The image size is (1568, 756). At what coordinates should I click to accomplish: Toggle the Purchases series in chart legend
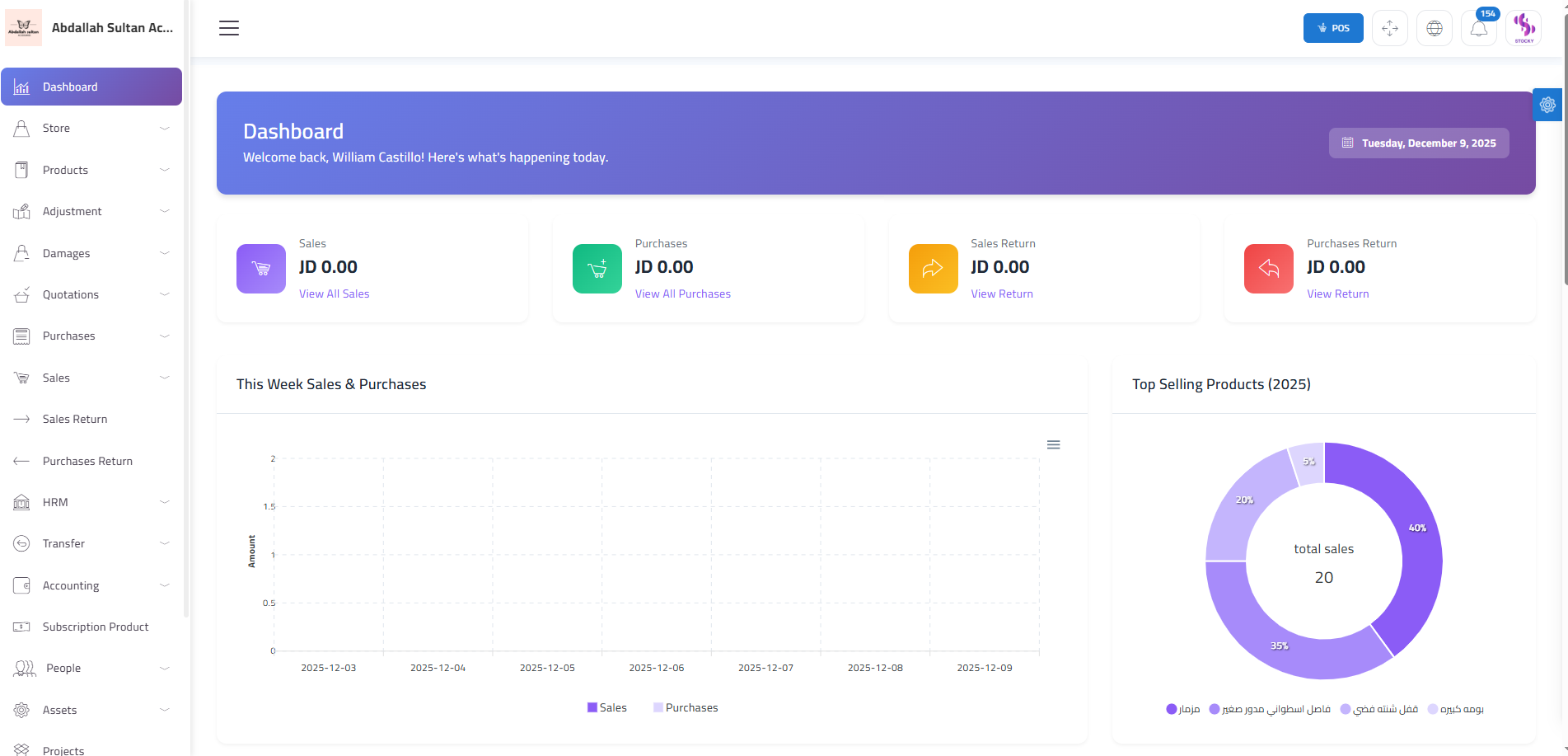(686, 707)
